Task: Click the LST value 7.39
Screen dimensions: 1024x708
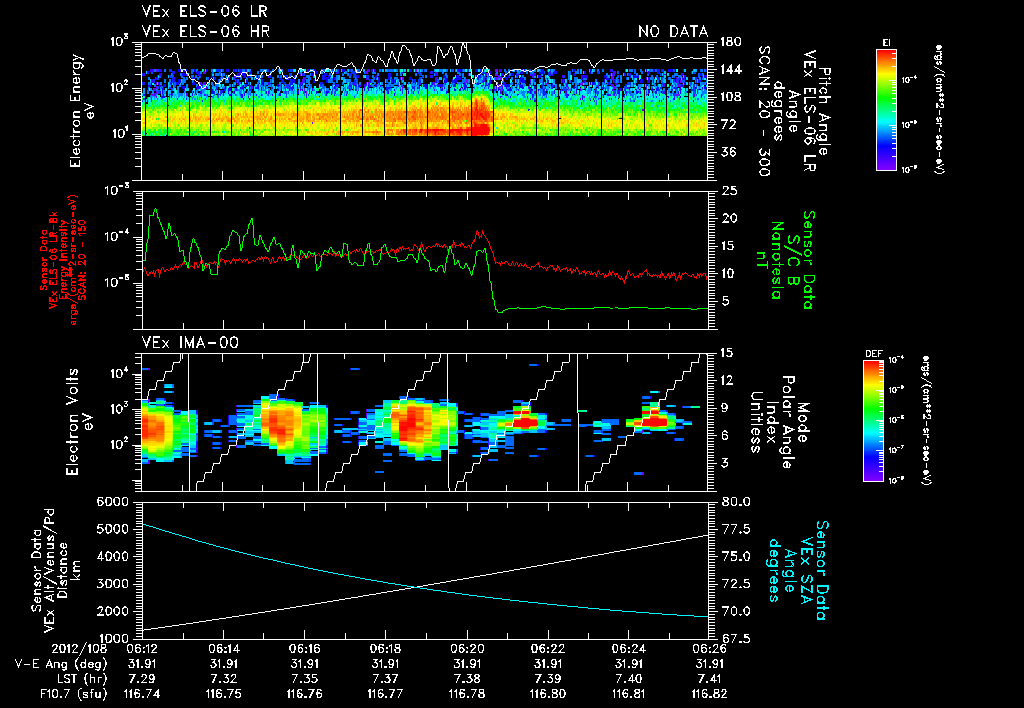Action: [x=547, y=679]
